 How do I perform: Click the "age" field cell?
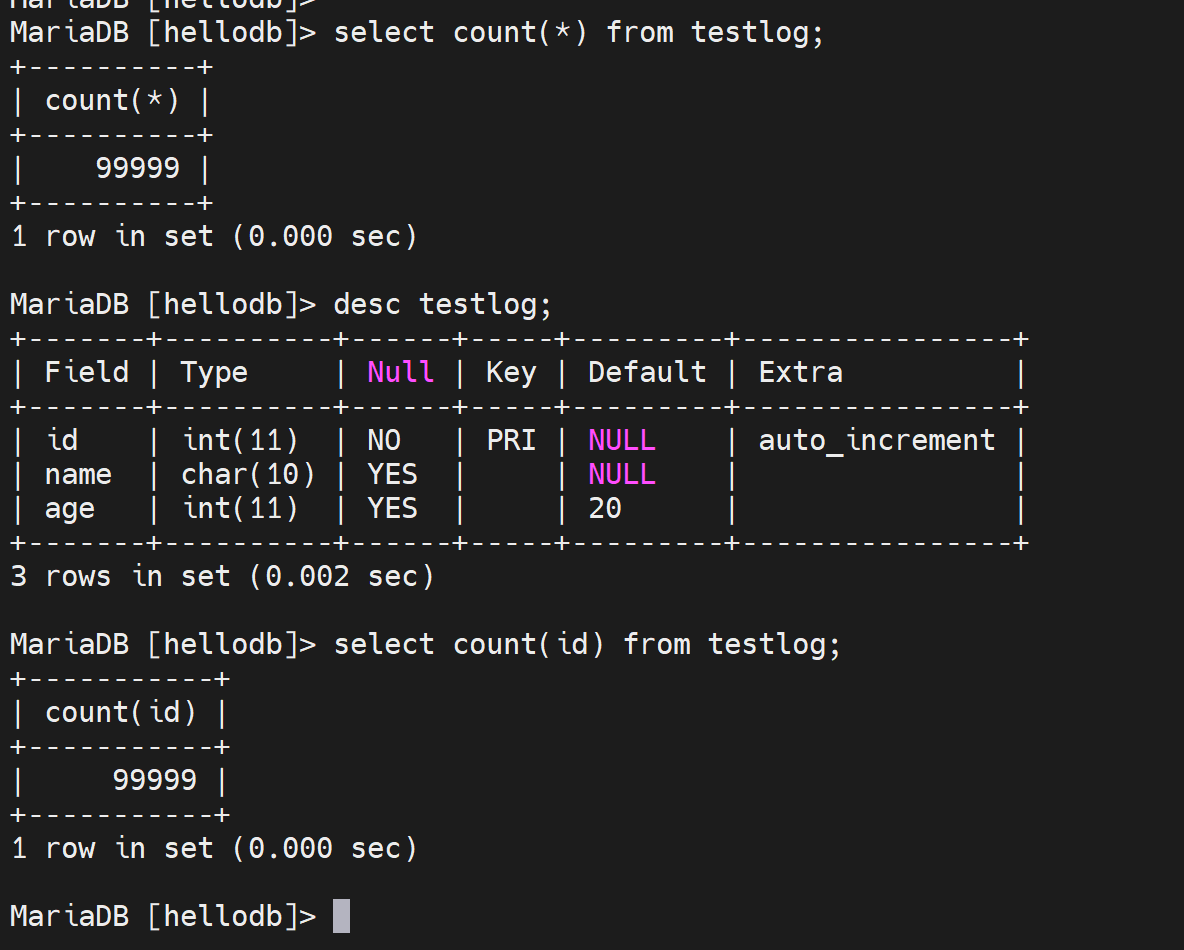pyautogui.click(x=70, y=508)
